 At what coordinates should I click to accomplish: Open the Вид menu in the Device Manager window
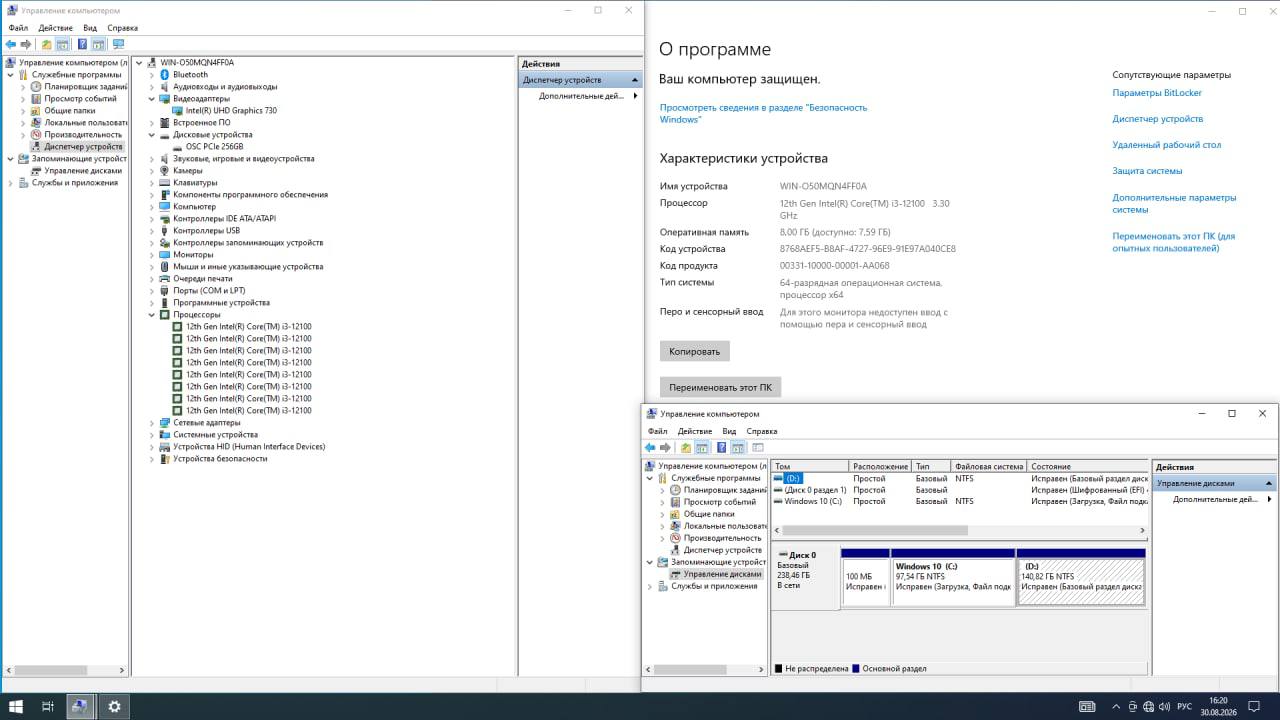pyautogui.click(x=90, y=28)
